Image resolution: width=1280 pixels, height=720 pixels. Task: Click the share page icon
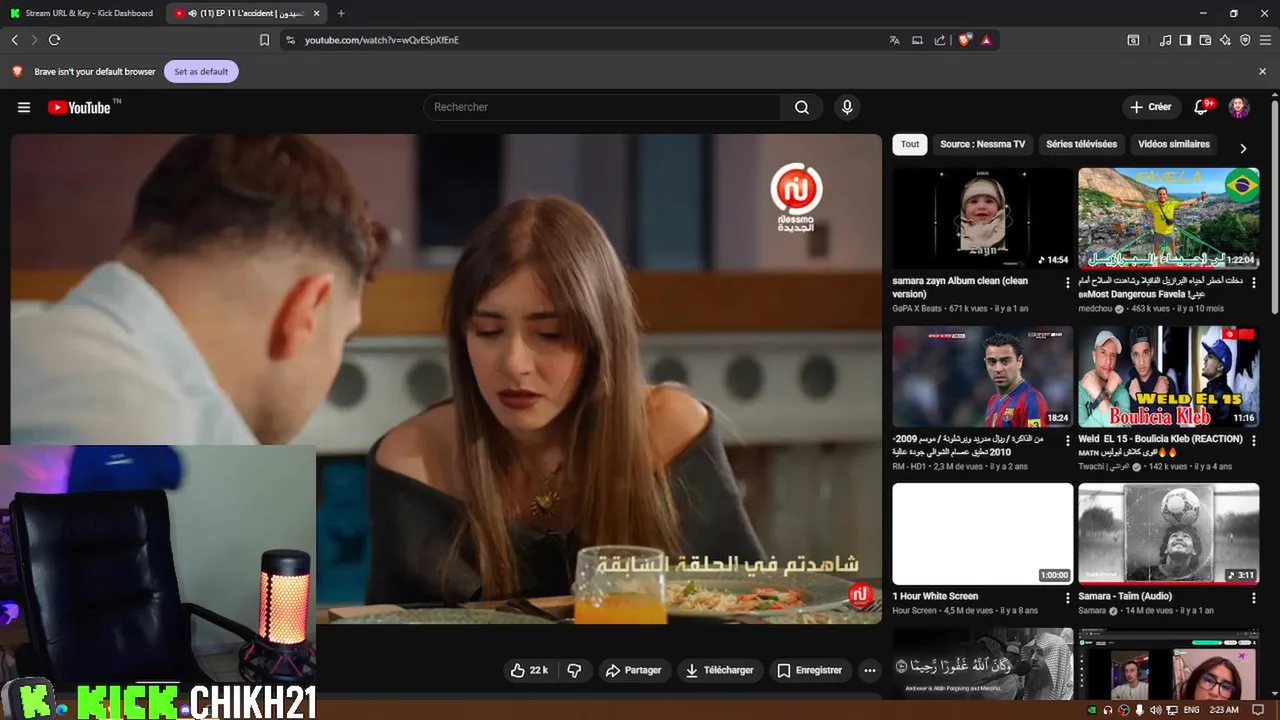pyautogui.click(x=940, y=40)
